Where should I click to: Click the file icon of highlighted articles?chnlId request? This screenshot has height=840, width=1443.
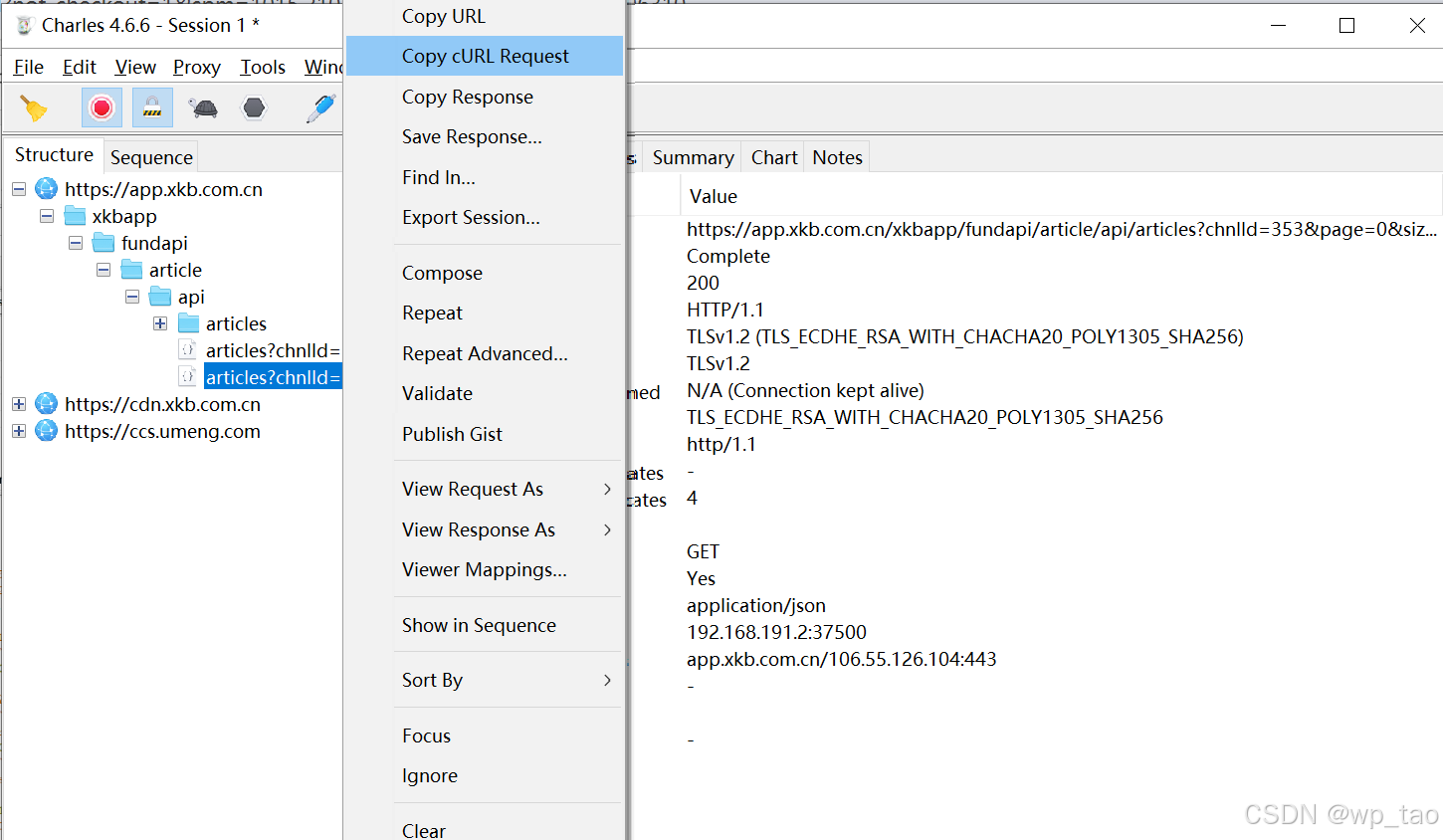pos(187,376)
